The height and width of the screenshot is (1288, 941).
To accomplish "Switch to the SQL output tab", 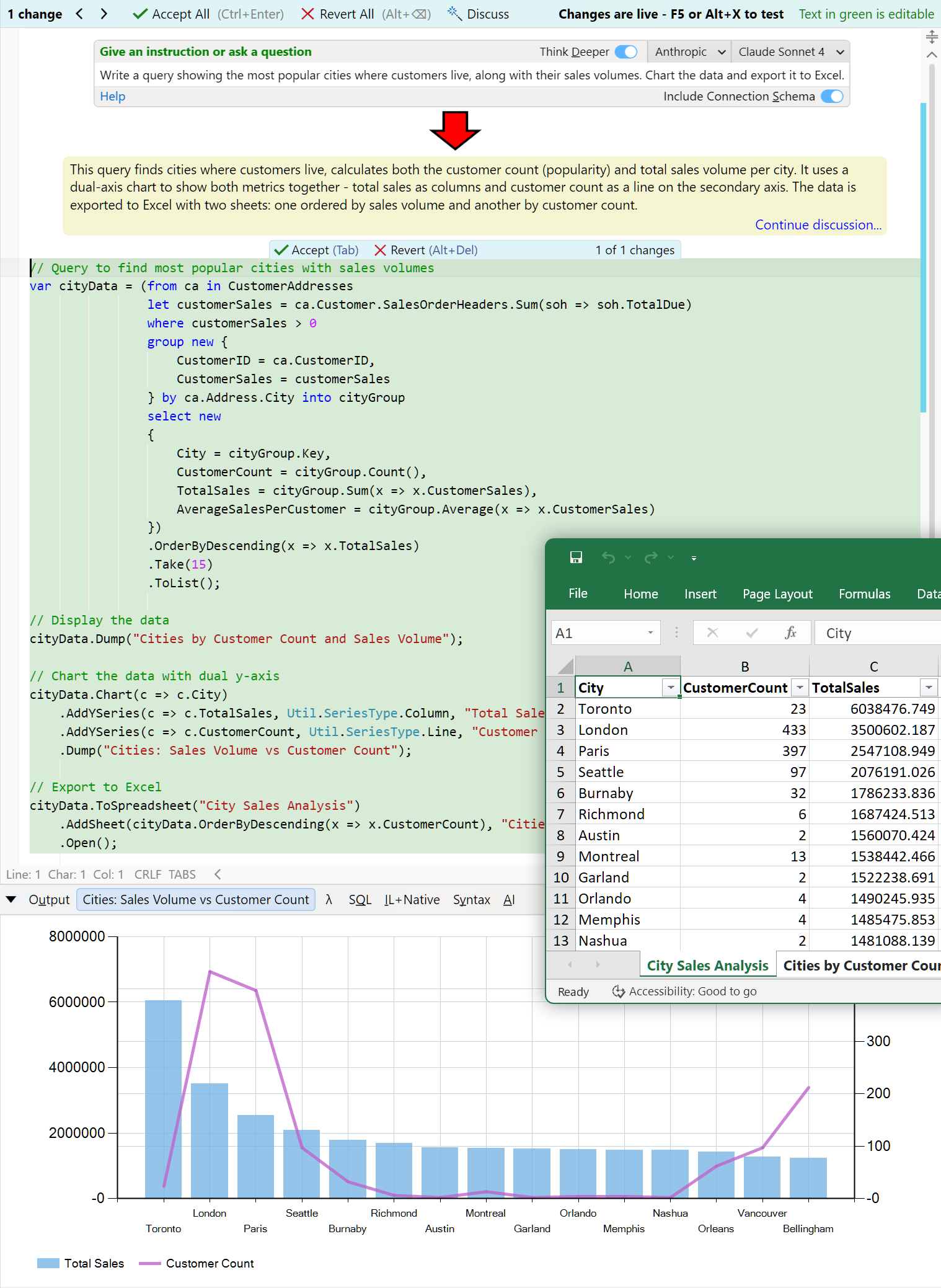I will (x=360, y=900).
